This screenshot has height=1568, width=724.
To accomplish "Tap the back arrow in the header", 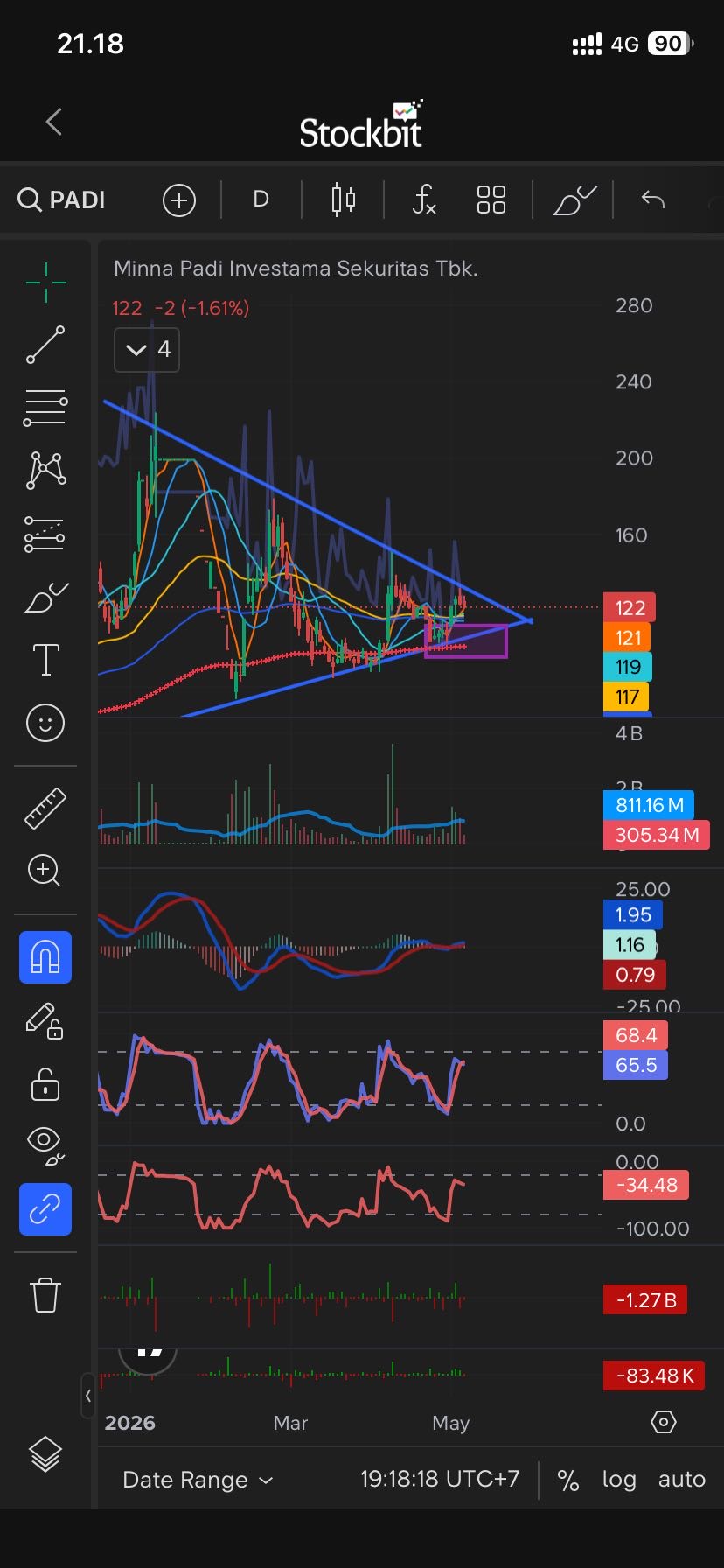I will coord(54,122).
